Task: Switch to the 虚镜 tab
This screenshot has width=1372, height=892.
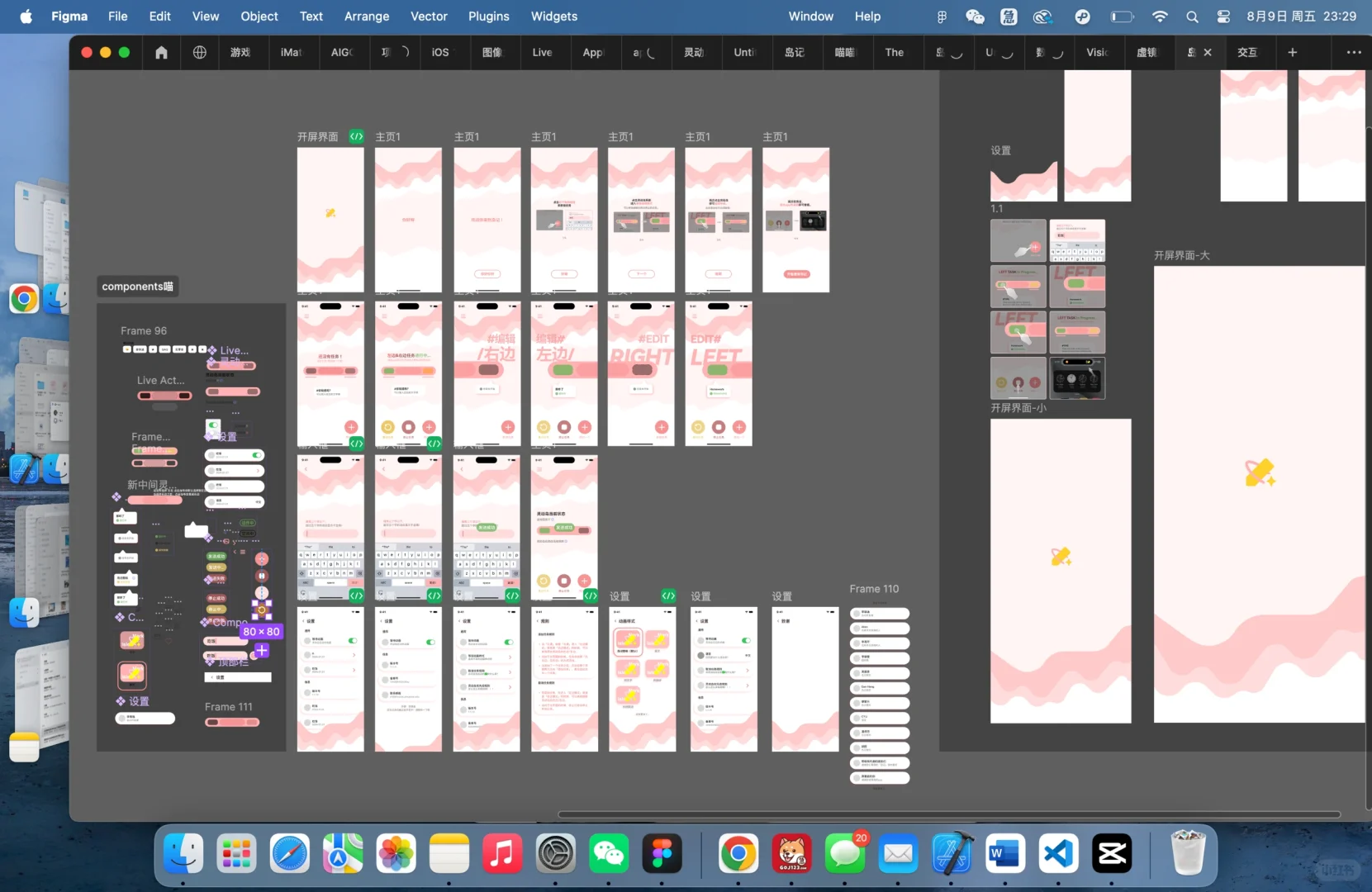Action: point(1146,52)
